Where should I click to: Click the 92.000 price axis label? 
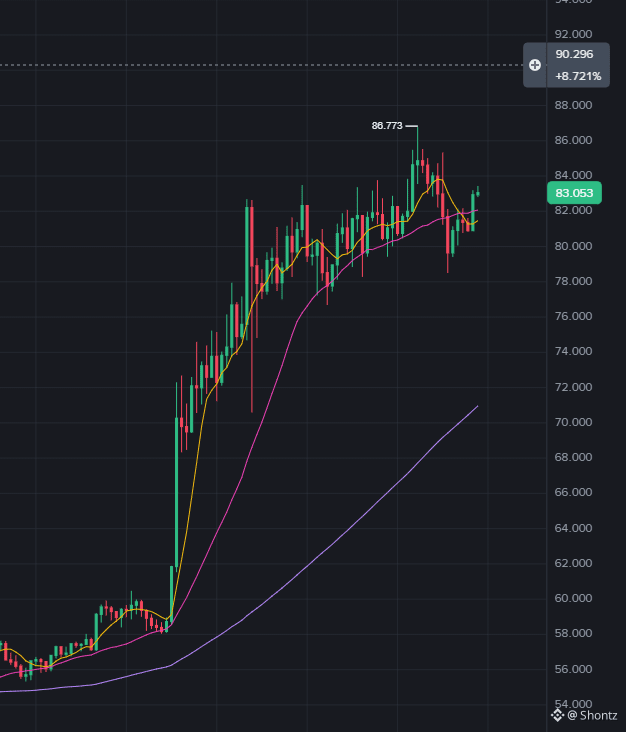coord(573,34)
